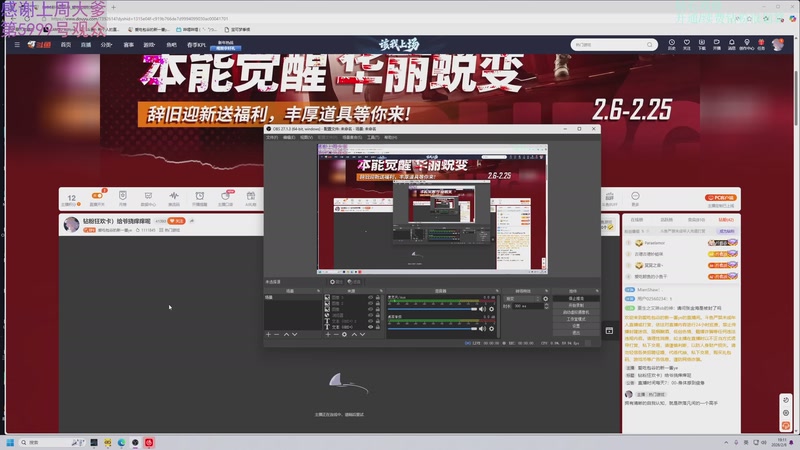Click share arrow next to 关注 button

[192, 221]
